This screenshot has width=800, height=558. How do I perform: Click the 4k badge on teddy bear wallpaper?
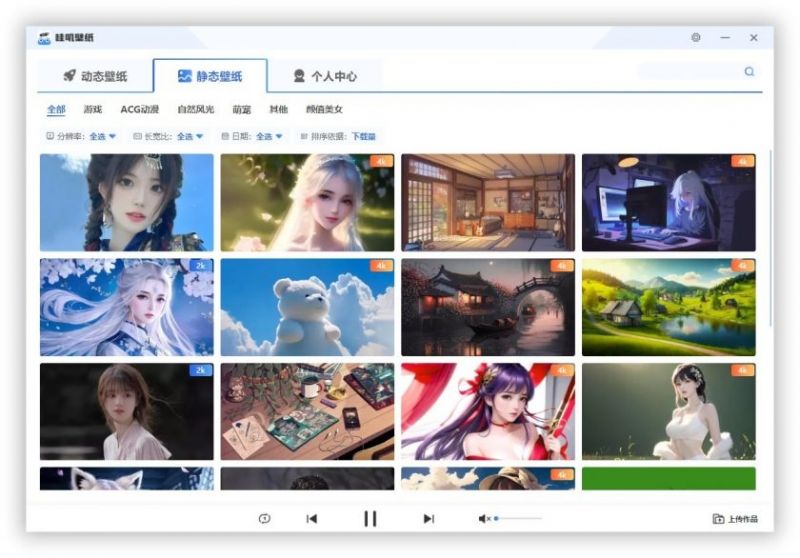tap(381, 266)
